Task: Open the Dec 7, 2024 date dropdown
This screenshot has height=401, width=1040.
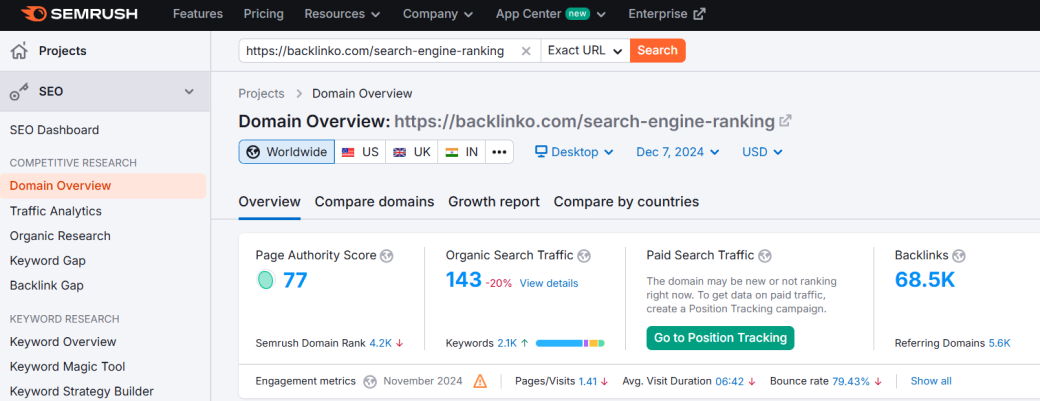Action: coord(678,152)
